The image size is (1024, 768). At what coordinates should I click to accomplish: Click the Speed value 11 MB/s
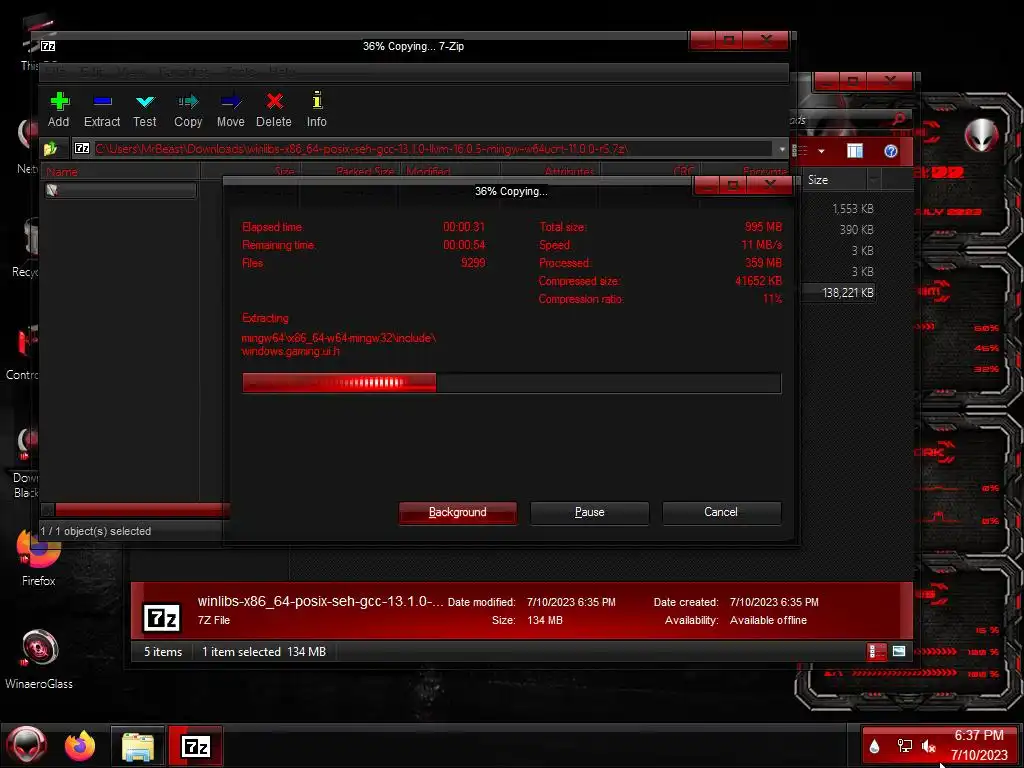761,245
